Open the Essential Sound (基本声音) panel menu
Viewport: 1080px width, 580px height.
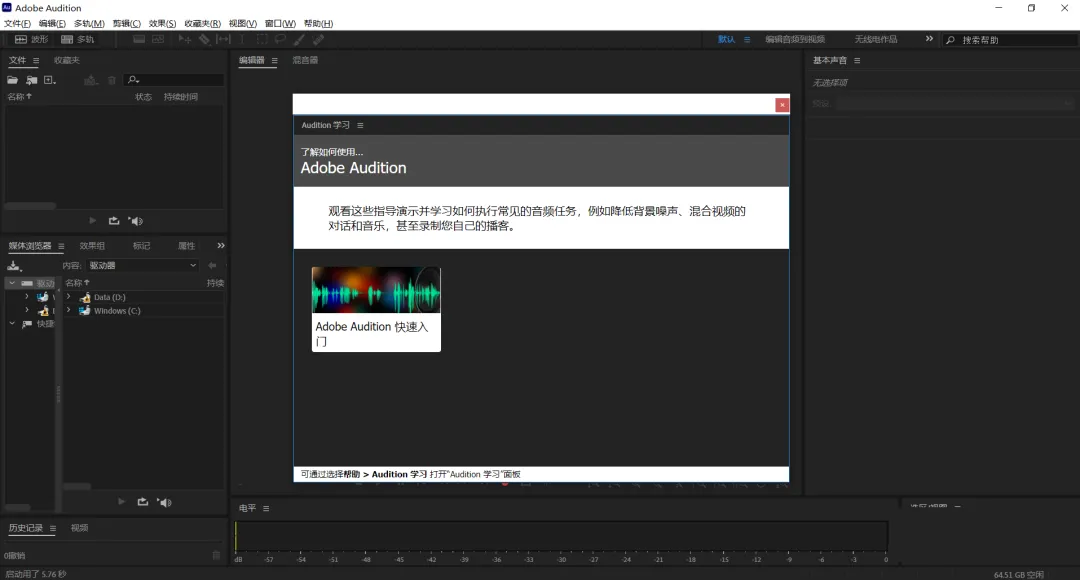tap(857, 61)
